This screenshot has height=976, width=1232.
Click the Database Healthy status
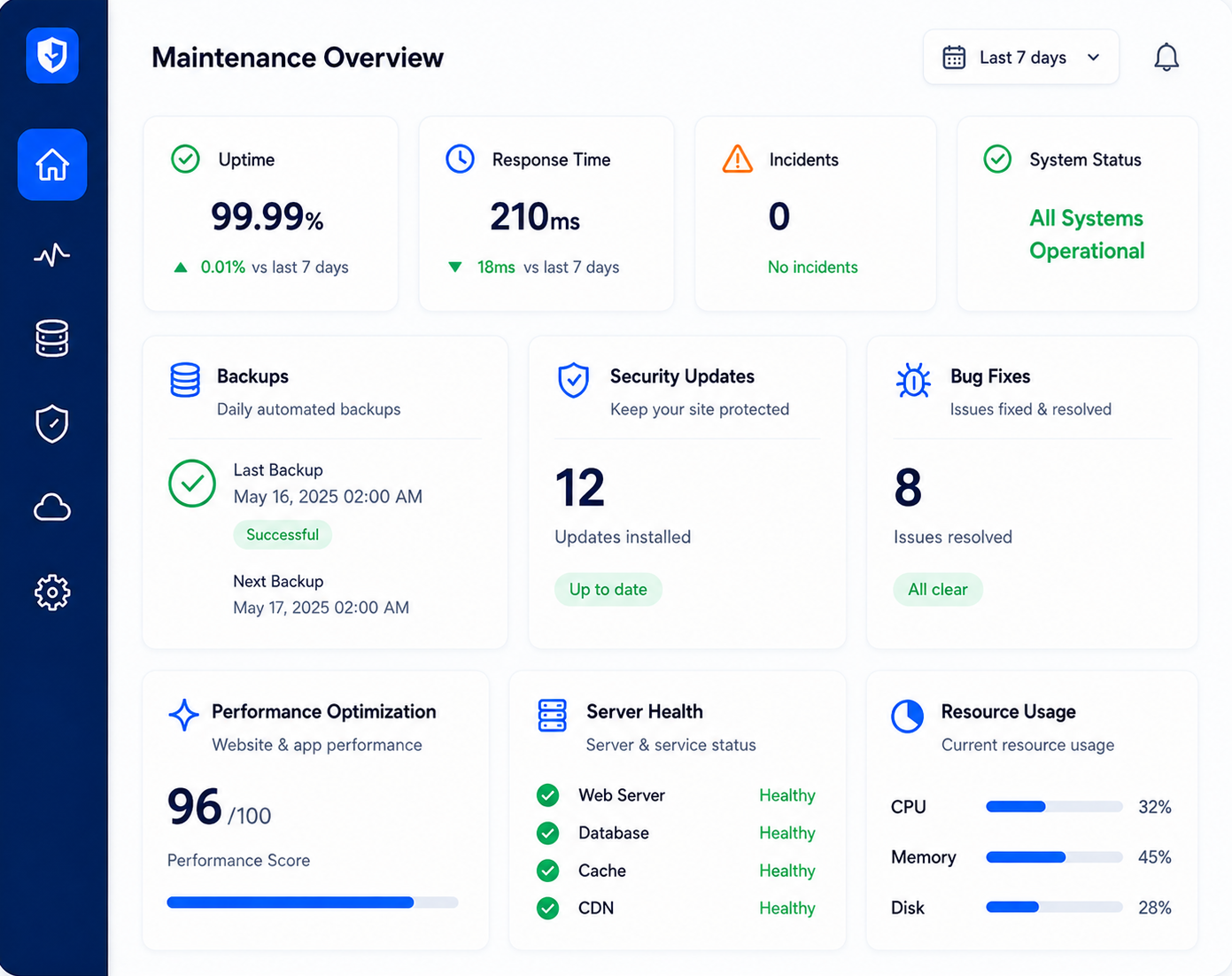[x=787, y=833]
